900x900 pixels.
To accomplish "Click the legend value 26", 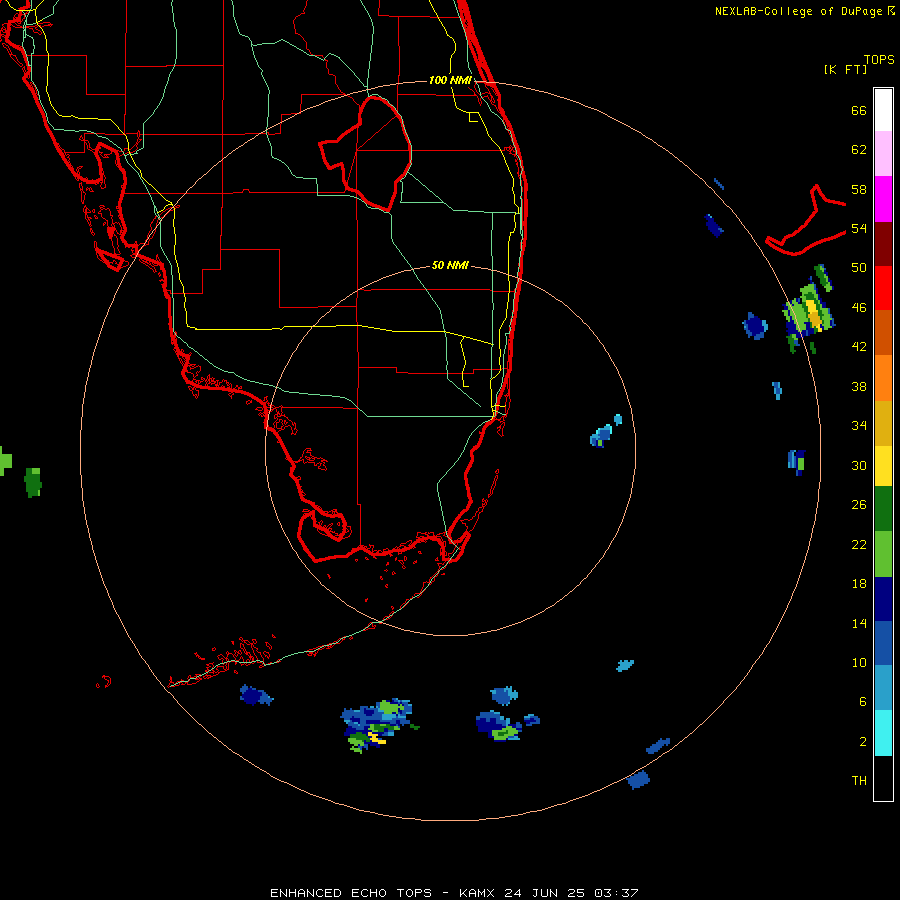I will 859,505.
